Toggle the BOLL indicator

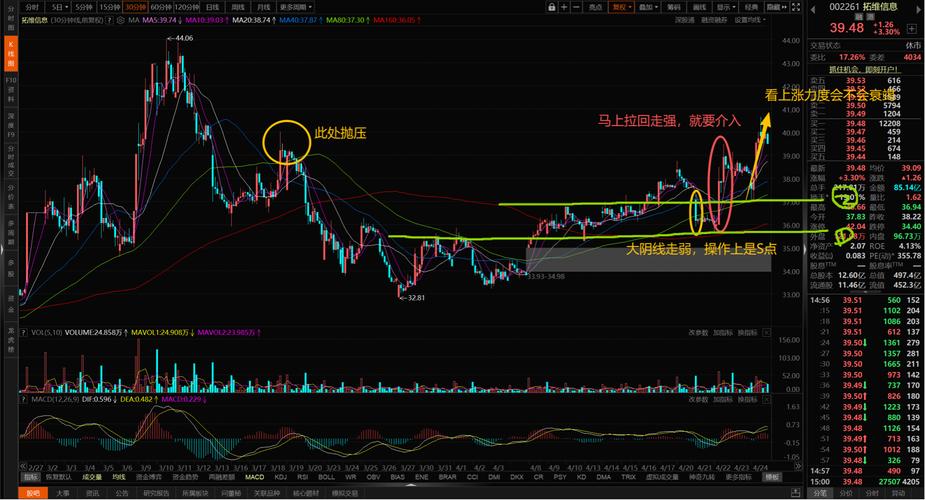(326, 477)
